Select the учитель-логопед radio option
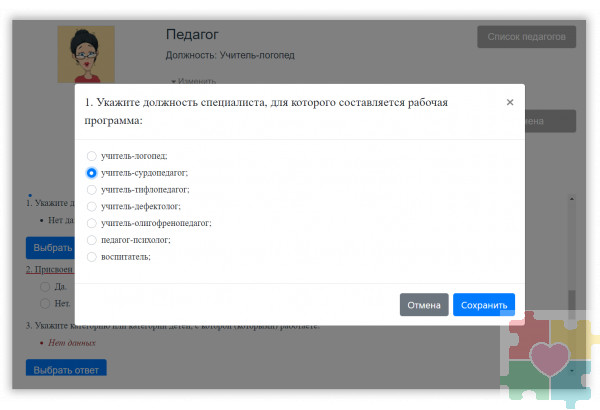 click(92, 156)
